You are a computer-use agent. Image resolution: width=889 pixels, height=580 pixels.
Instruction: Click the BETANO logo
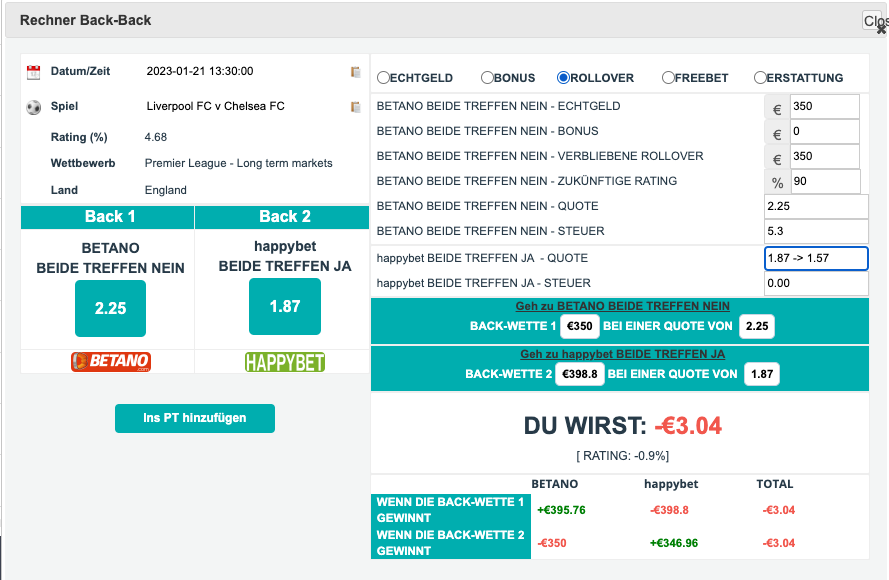(x=111, y=361)
